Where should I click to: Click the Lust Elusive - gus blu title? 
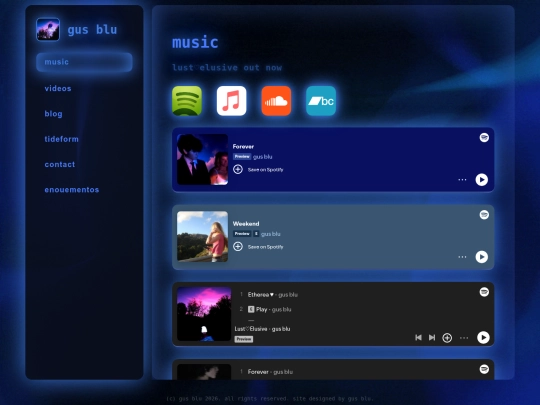click(x=262, y=329)
